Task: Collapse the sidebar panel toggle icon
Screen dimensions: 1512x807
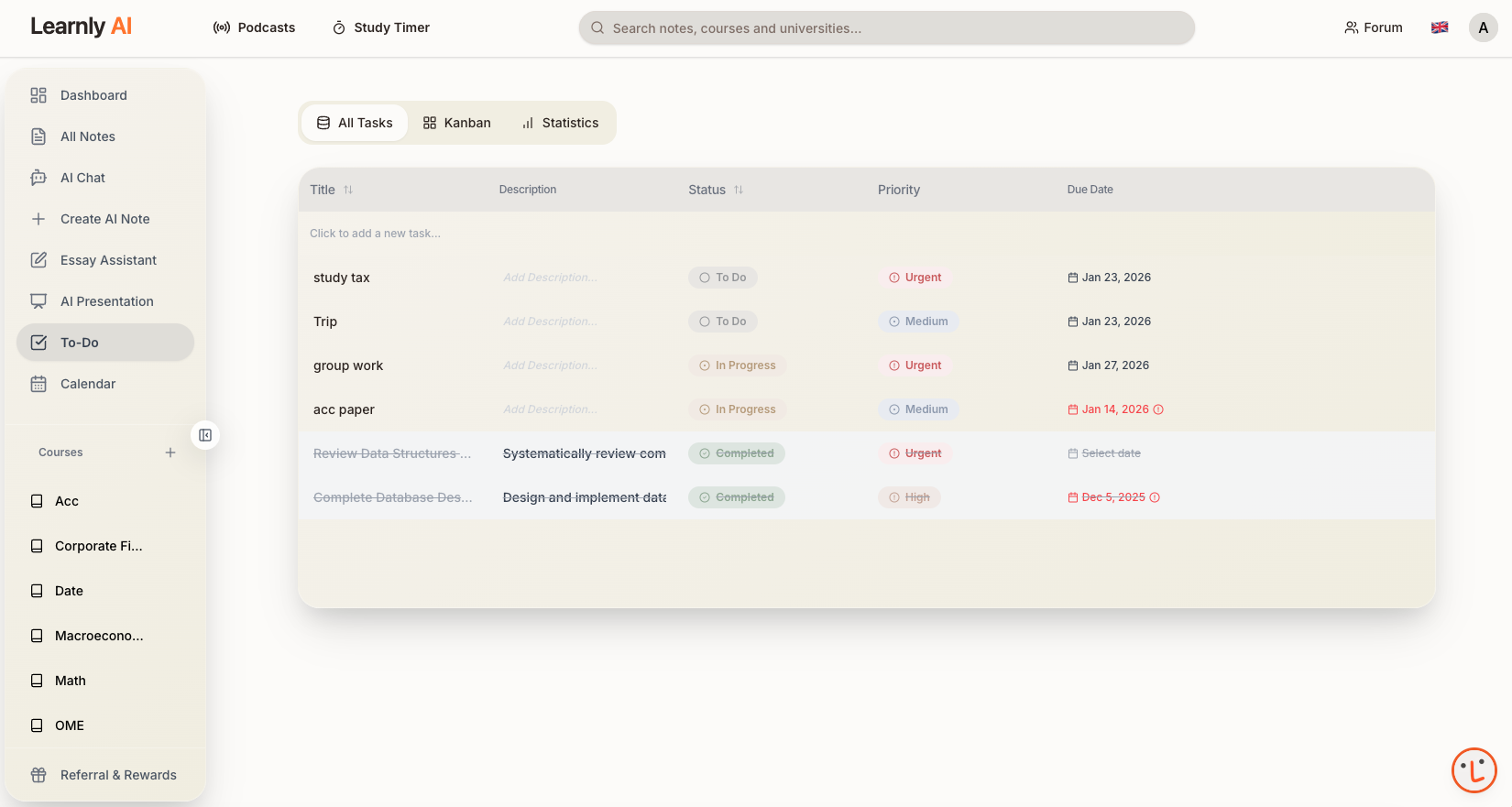Action: click(x=205, y=435)
